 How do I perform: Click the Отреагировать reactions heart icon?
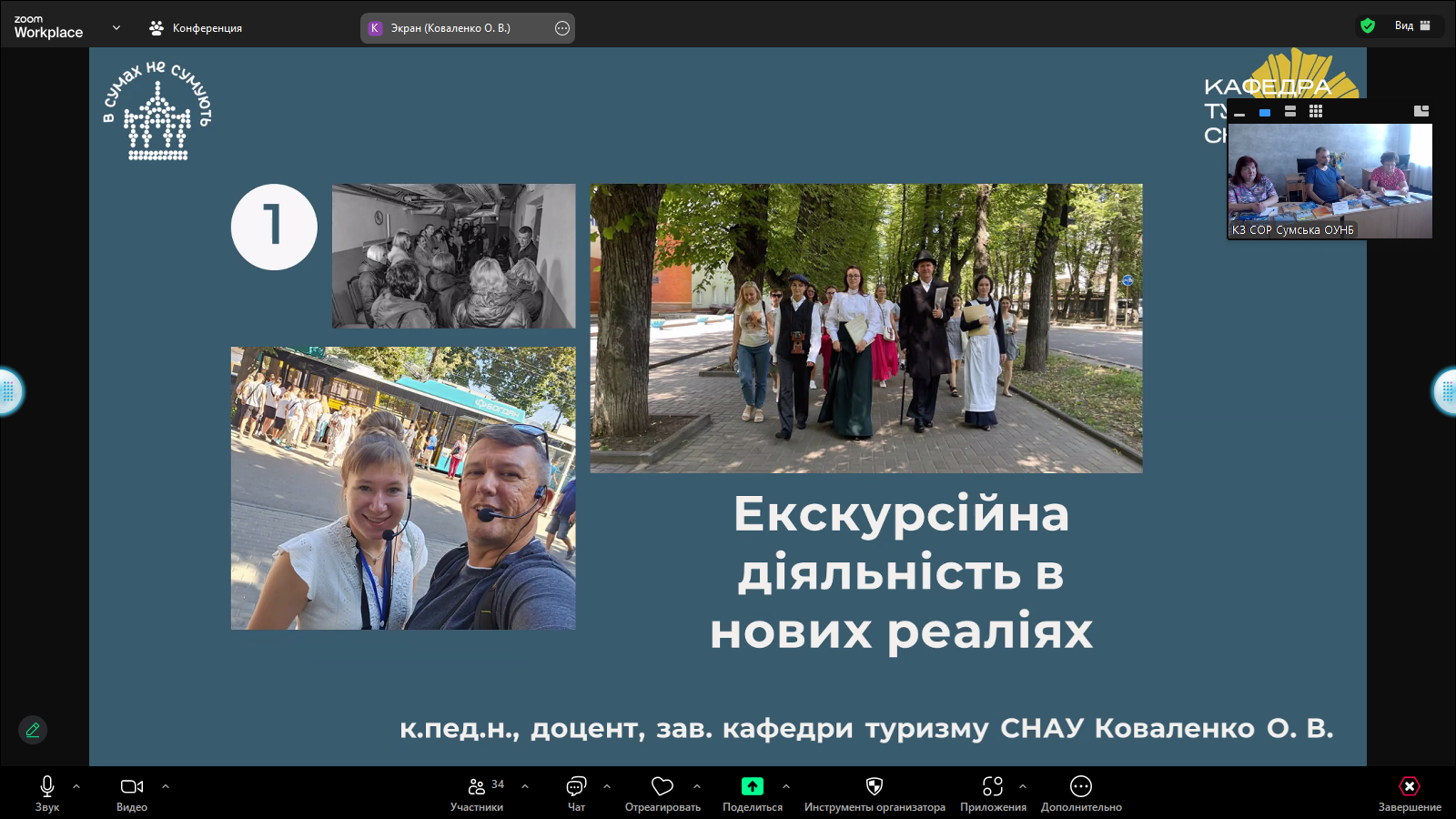click(662, 786)
